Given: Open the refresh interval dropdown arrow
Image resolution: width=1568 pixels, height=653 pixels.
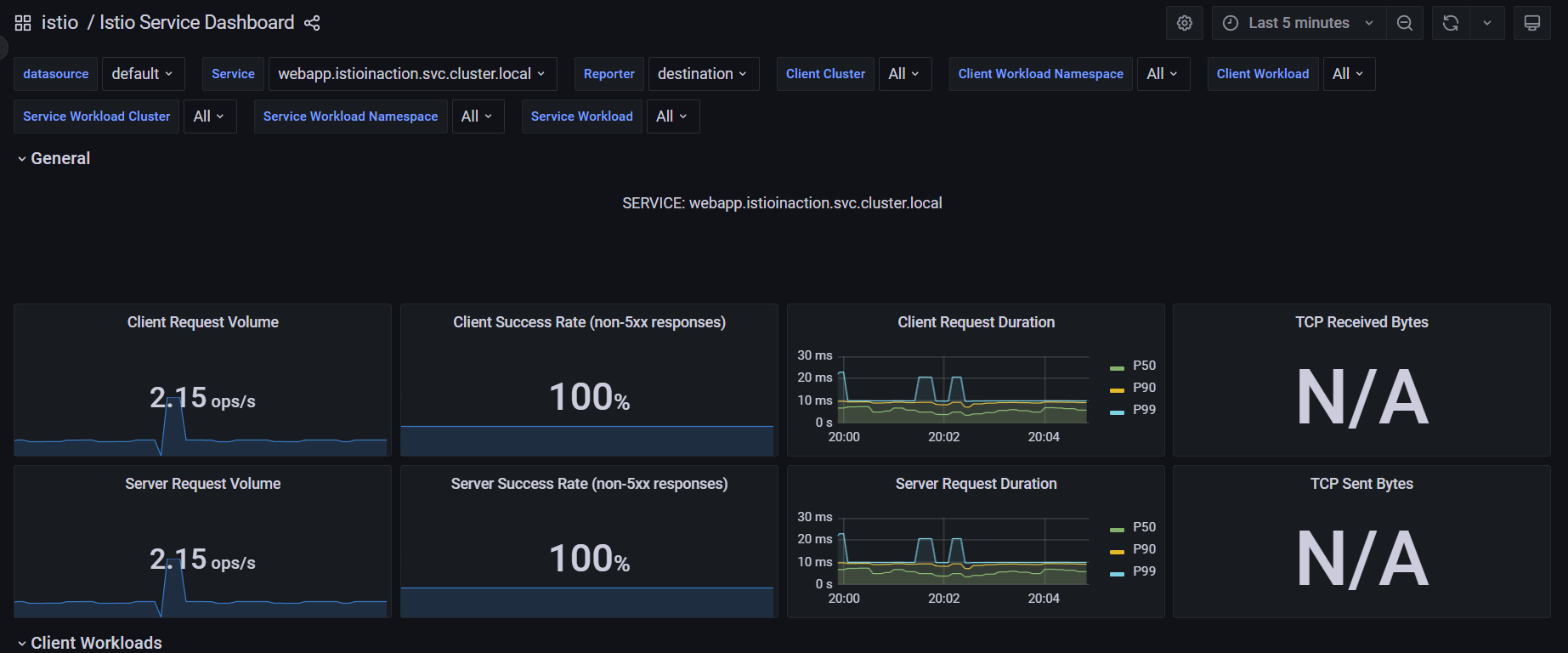Looking at the screenshot, I should click(x=1487, y=23).
